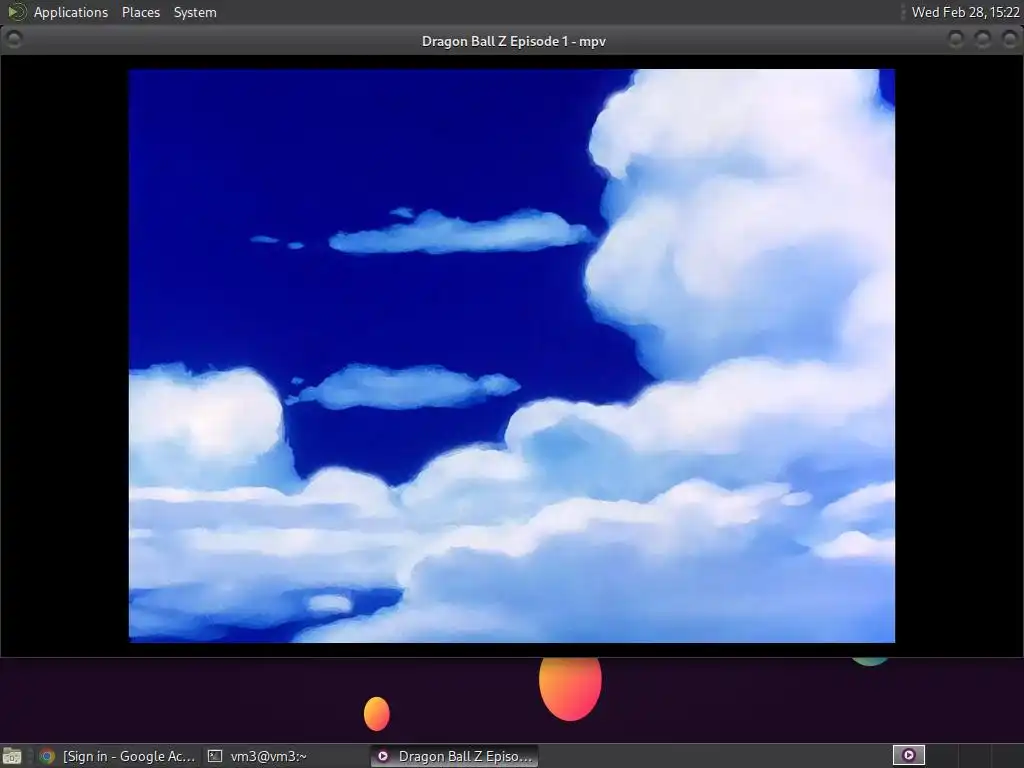Viewport: 1024px width, 768px height.
Task: Open the clock showing Wed Feb 28, 15:22
Action: (965, 12)
